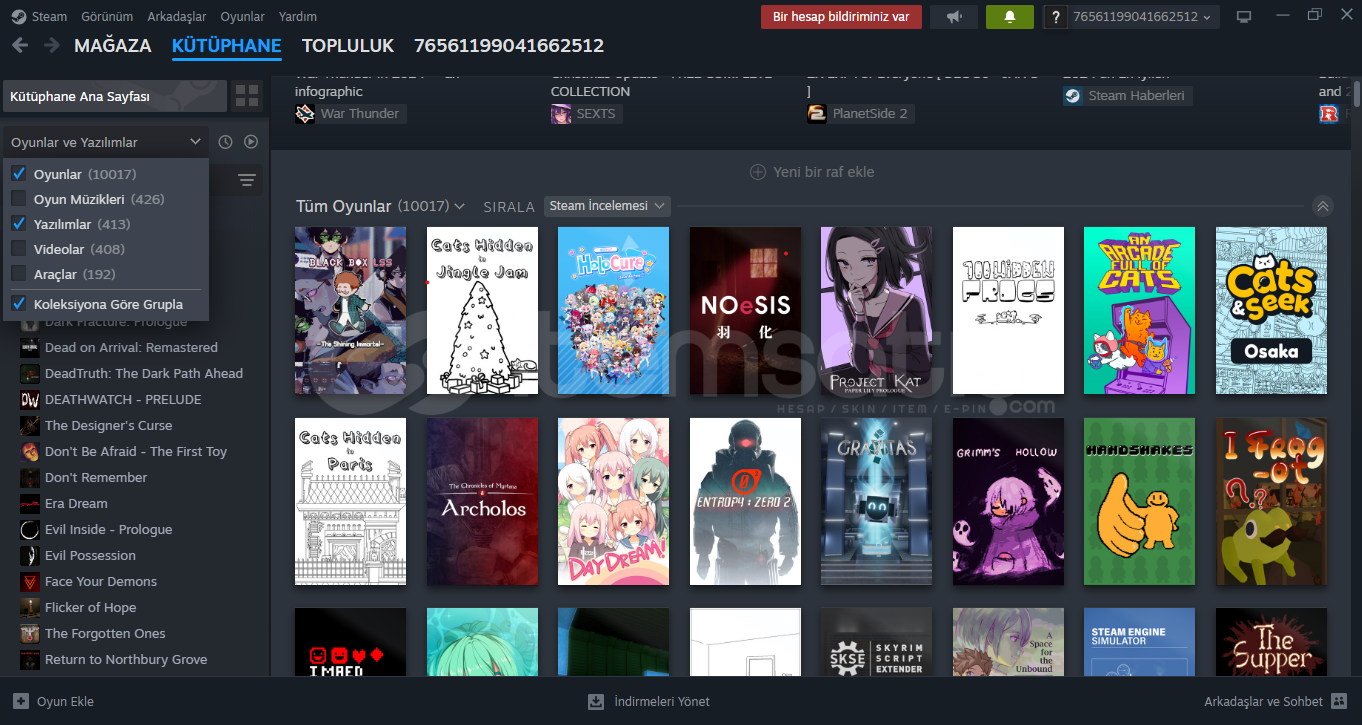Toggle Koleksiyona Göre Grupla checkbox

click(x=19, y=304)
